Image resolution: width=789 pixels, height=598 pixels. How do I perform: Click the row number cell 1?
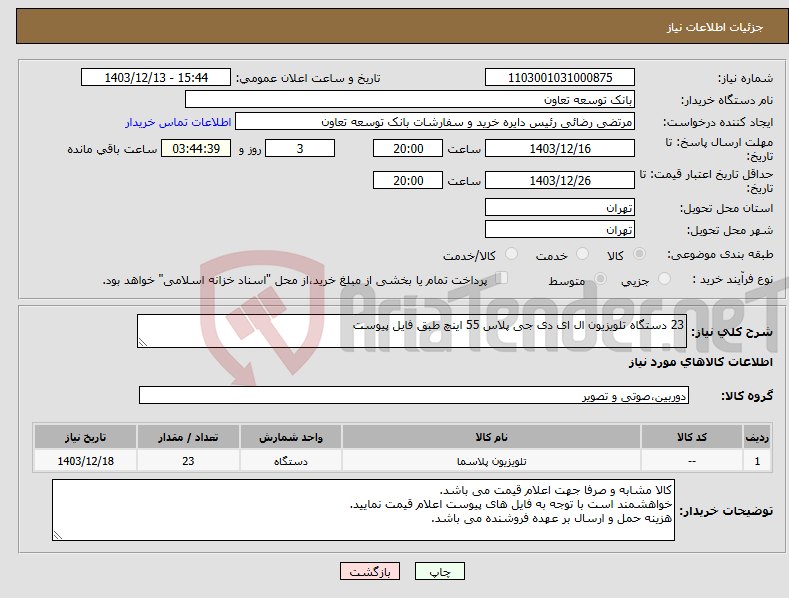[757, 461]
